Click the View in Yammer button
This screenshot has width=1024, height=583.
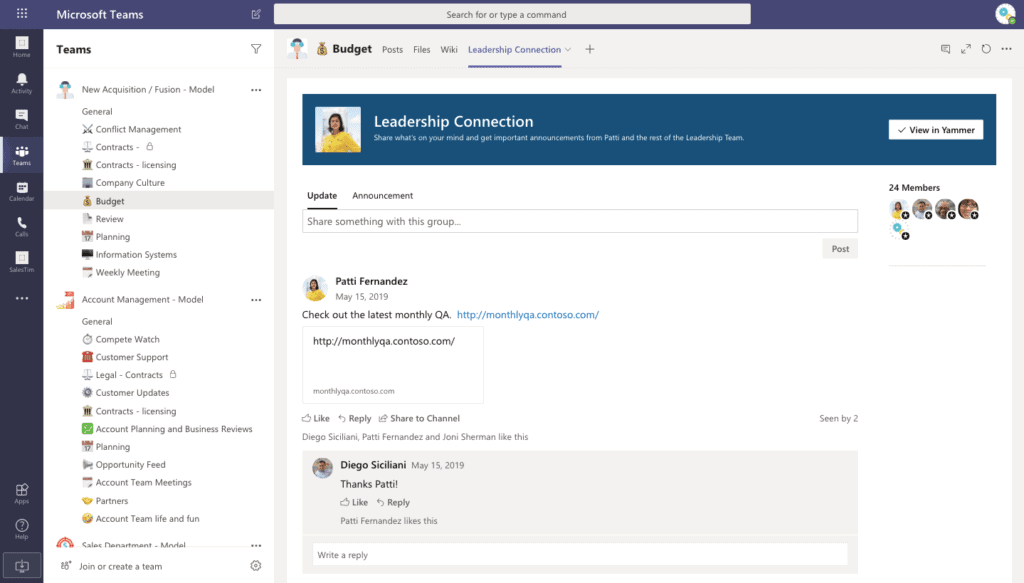pyautogui.click(x=935, y=130)
